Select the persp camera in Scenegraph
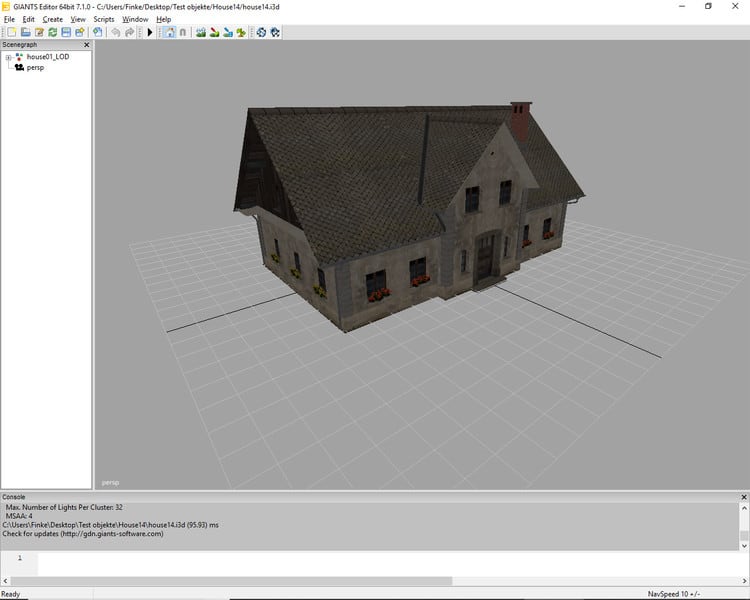 click(x=35, y=67)
